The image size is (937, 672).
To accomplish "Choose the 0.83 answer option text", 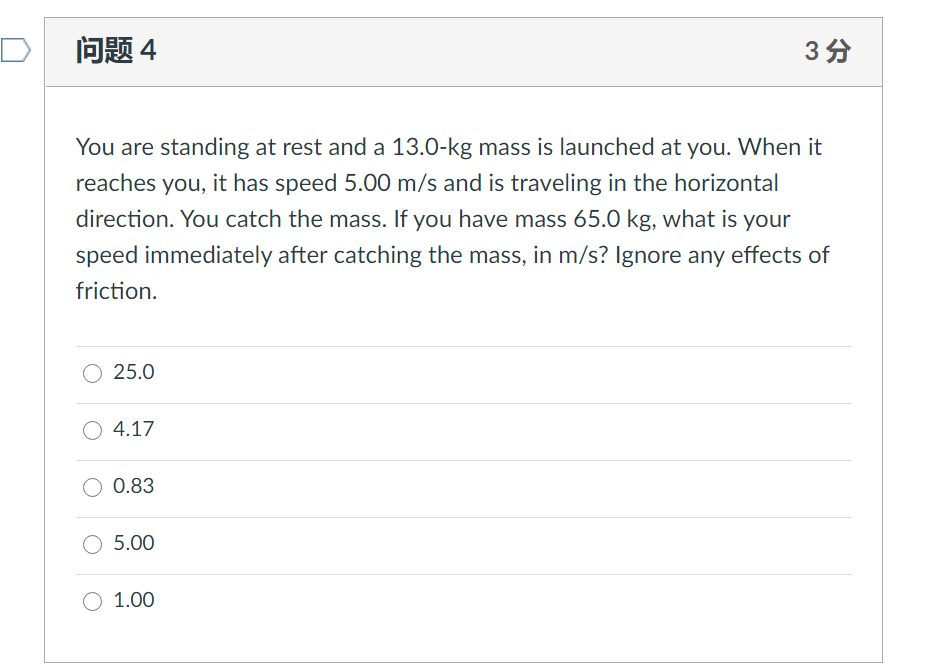I will [x=134, y=486].
